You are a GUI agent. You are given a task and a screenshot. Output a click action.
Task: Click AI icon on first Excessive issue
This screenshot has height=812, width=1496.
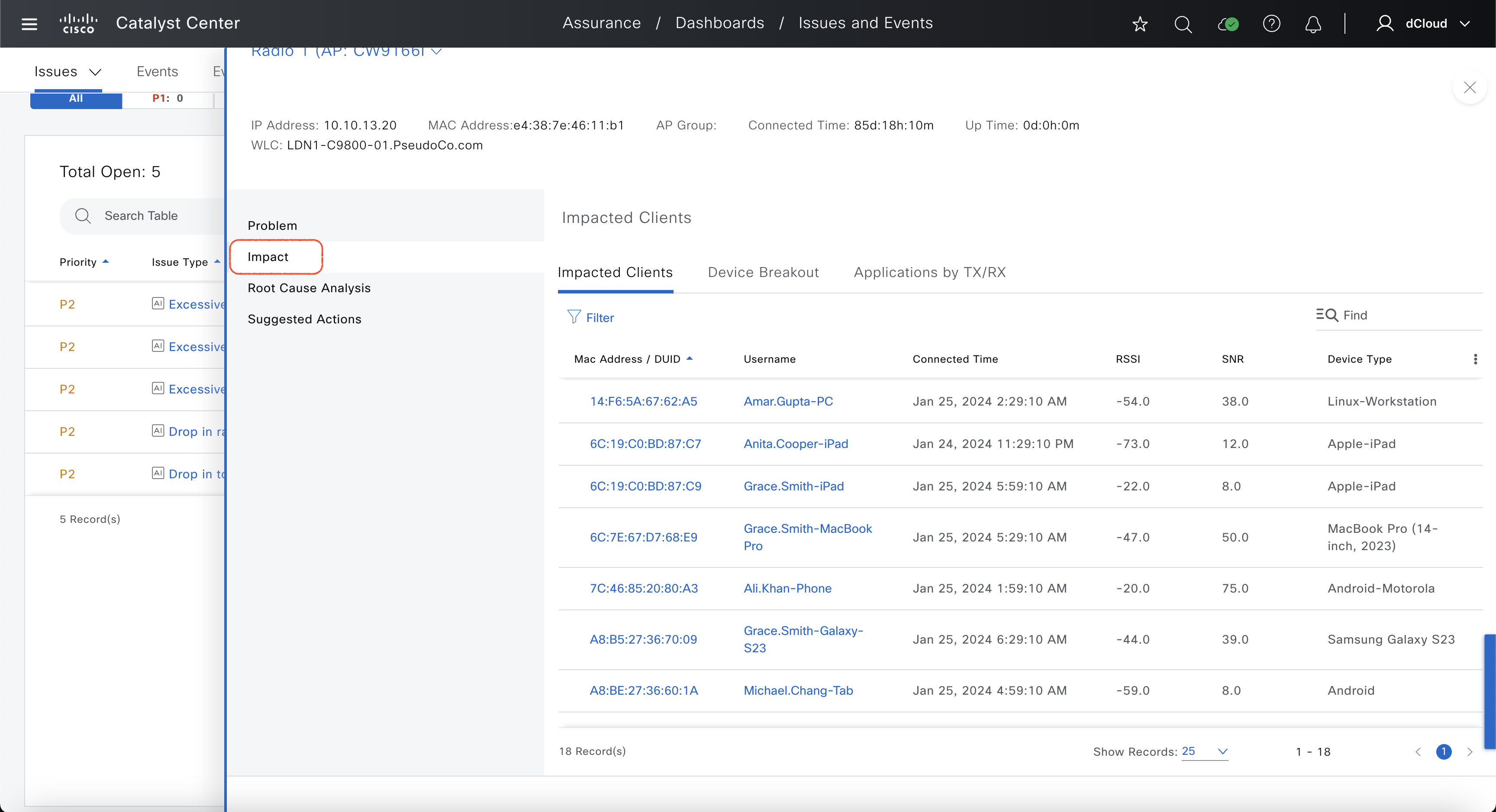coord(158,303)
